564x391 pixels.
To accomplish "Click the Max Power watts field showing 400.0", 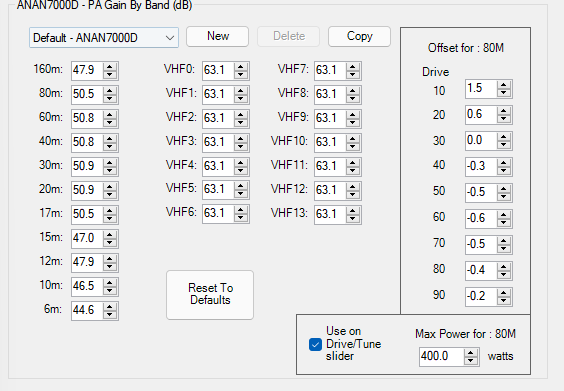I will pyautogui.click(x=442, y=356).
